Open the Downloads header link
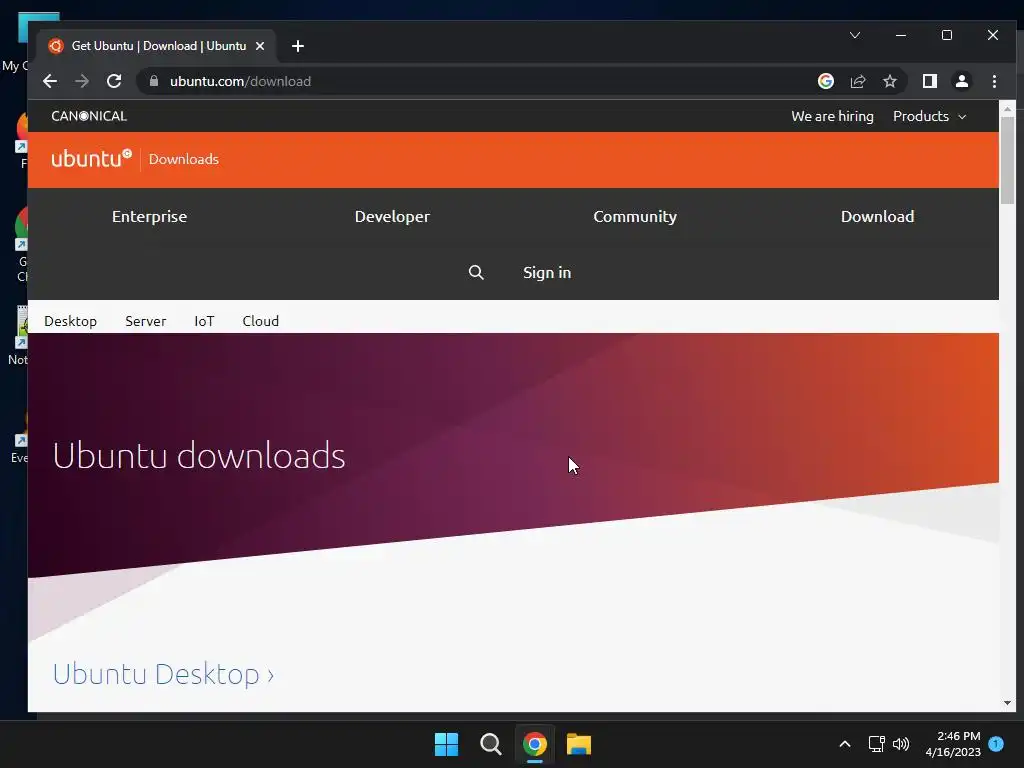 (x=184, y=159)
